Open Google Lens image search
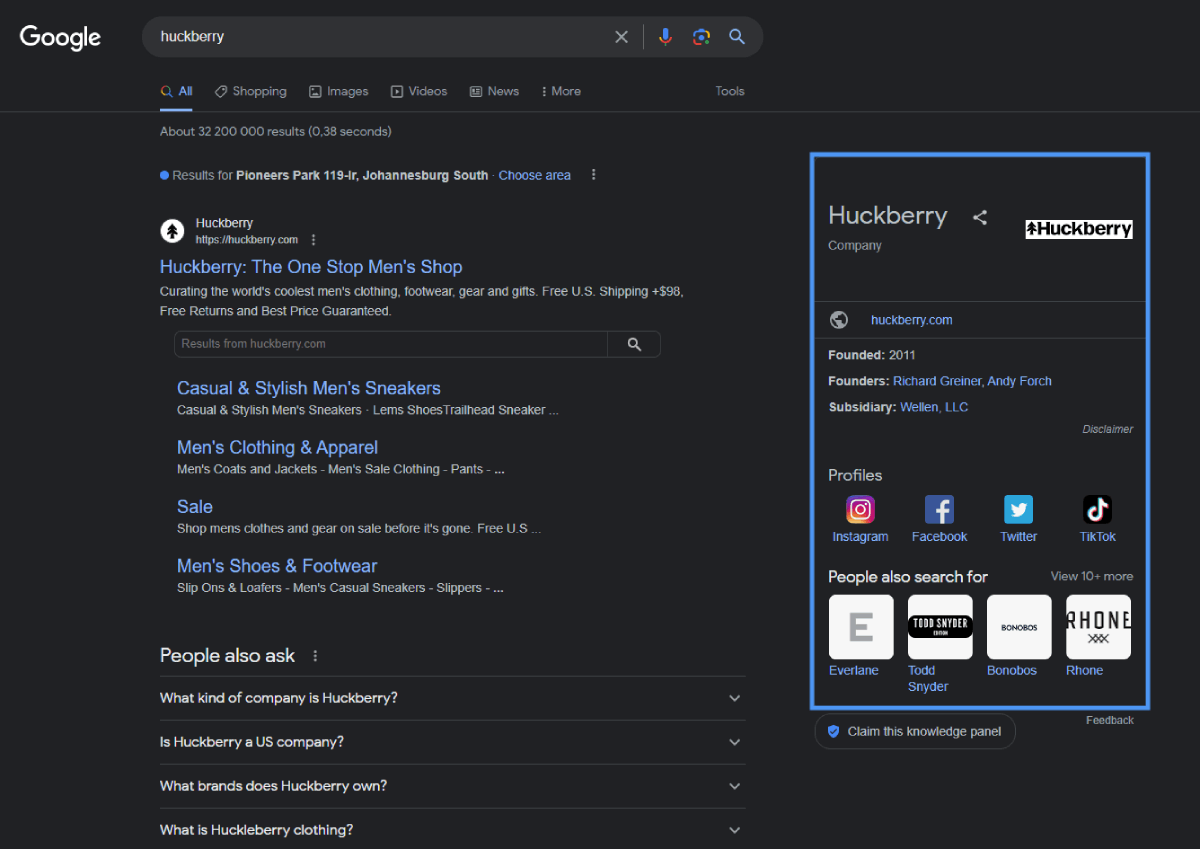 click(x=701, y=37)
